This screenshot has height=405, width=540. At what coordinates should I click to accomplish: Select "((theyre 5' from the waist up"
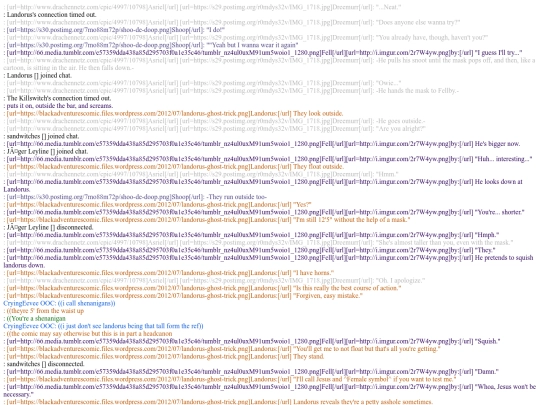click(45, 311)
